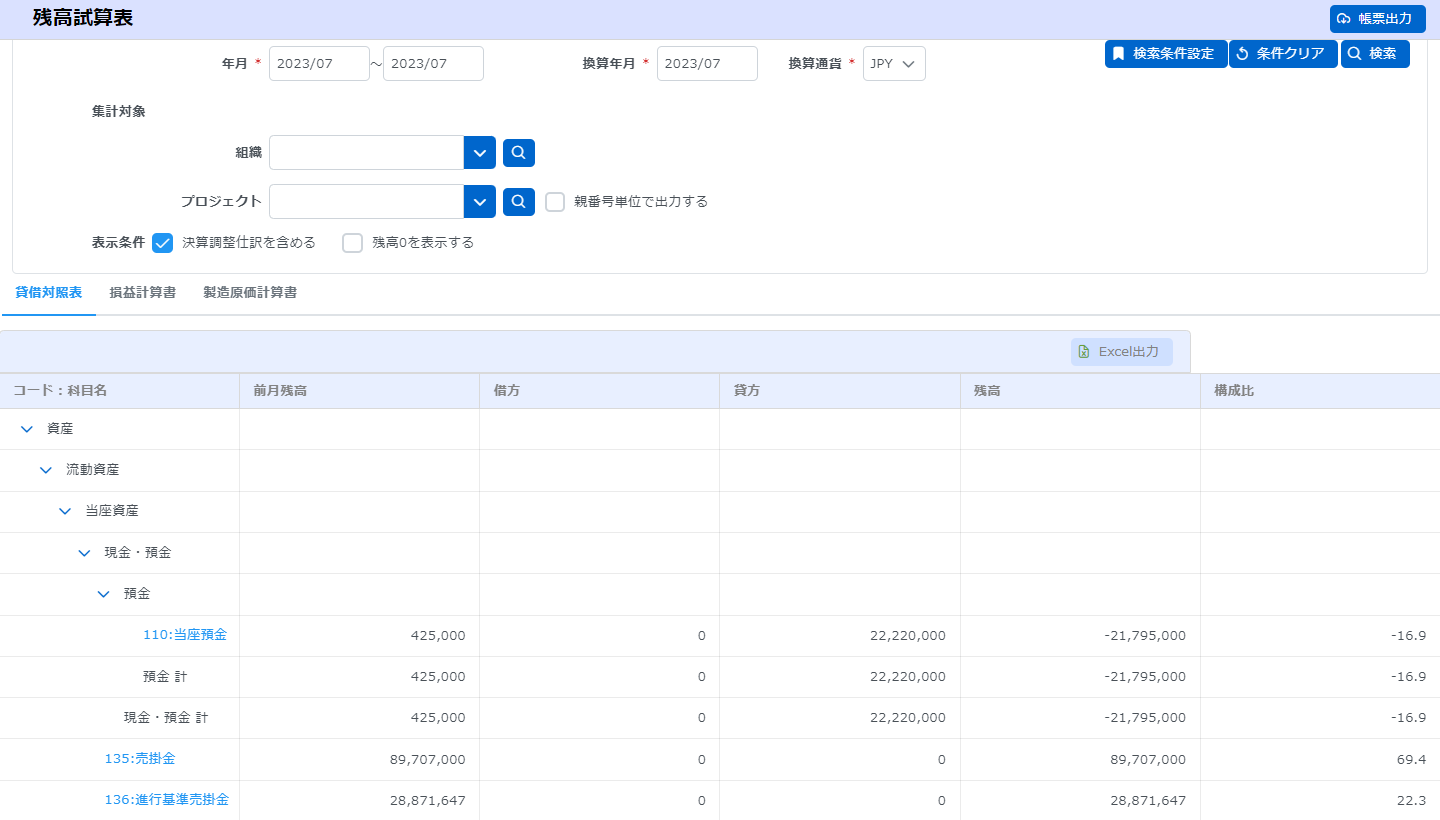Switch to the 製造原価計算書 tab
Image resolution: width=1440 pixels, height=820 pixels.
tap(250, 293)
